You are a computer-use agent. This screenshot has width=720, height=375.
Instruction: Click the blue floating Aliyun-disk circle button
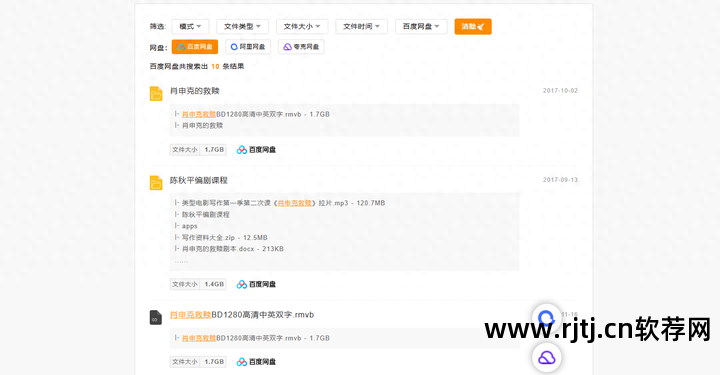[546, 318]
